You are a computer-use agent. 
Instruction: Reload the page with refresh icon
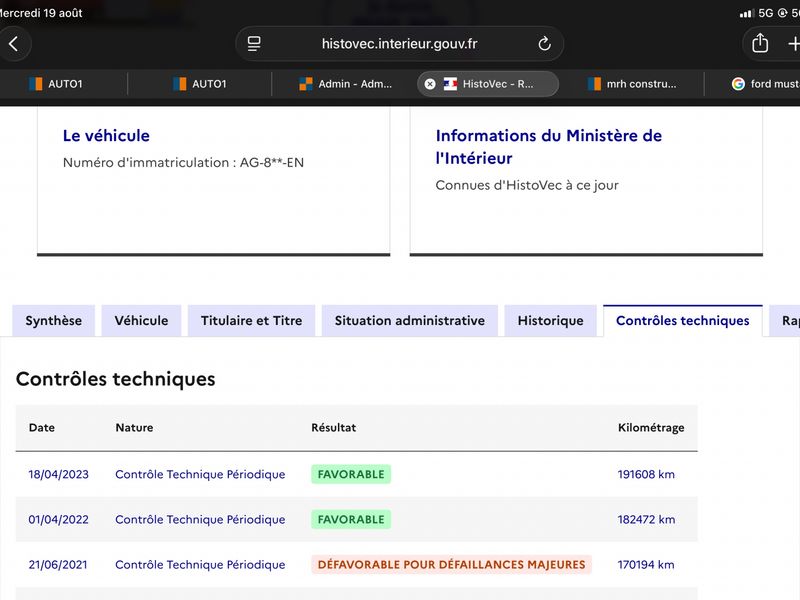point(544,44)
